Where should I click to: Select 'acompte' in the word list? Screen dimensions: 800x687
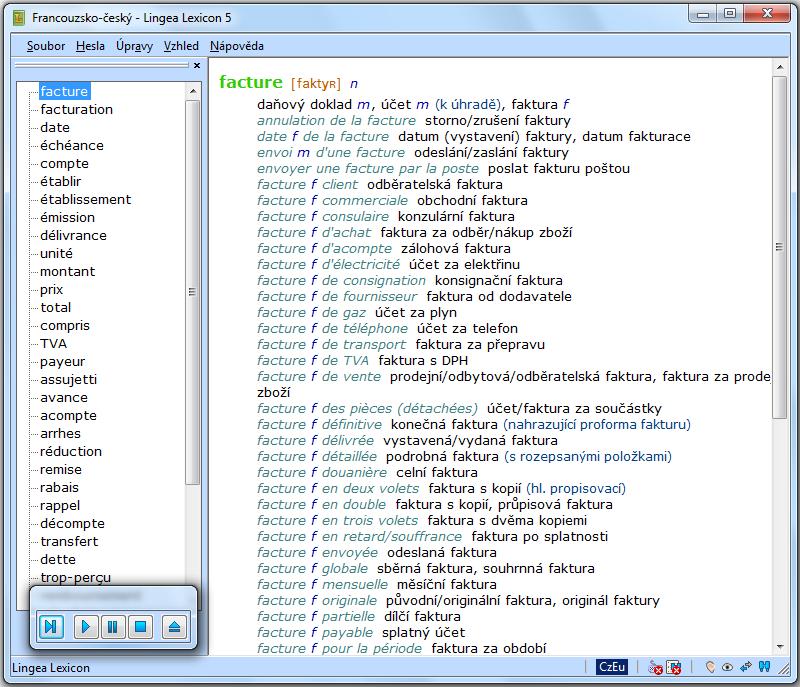pyautogui.click(x=68, y=416)
